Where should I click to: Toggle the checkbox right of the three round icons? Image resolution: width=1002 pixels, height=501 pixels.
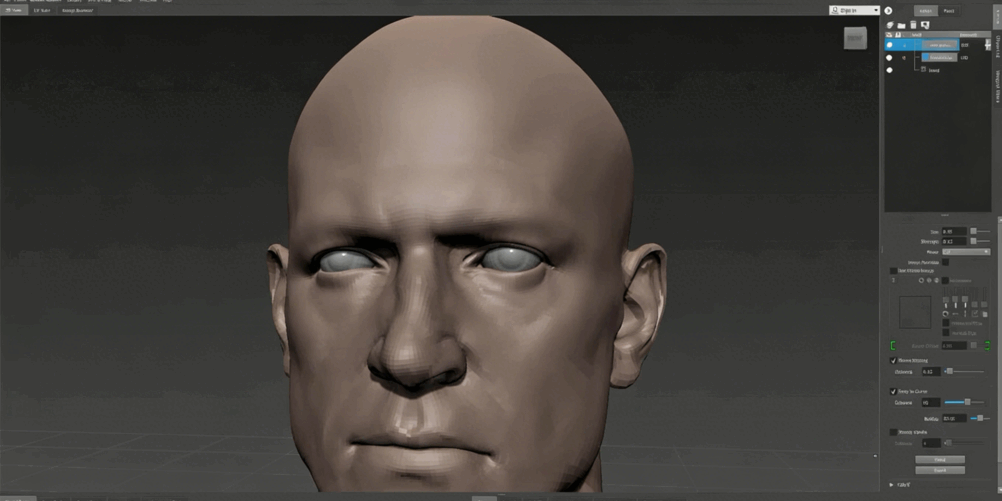click(x=945, y=281)
